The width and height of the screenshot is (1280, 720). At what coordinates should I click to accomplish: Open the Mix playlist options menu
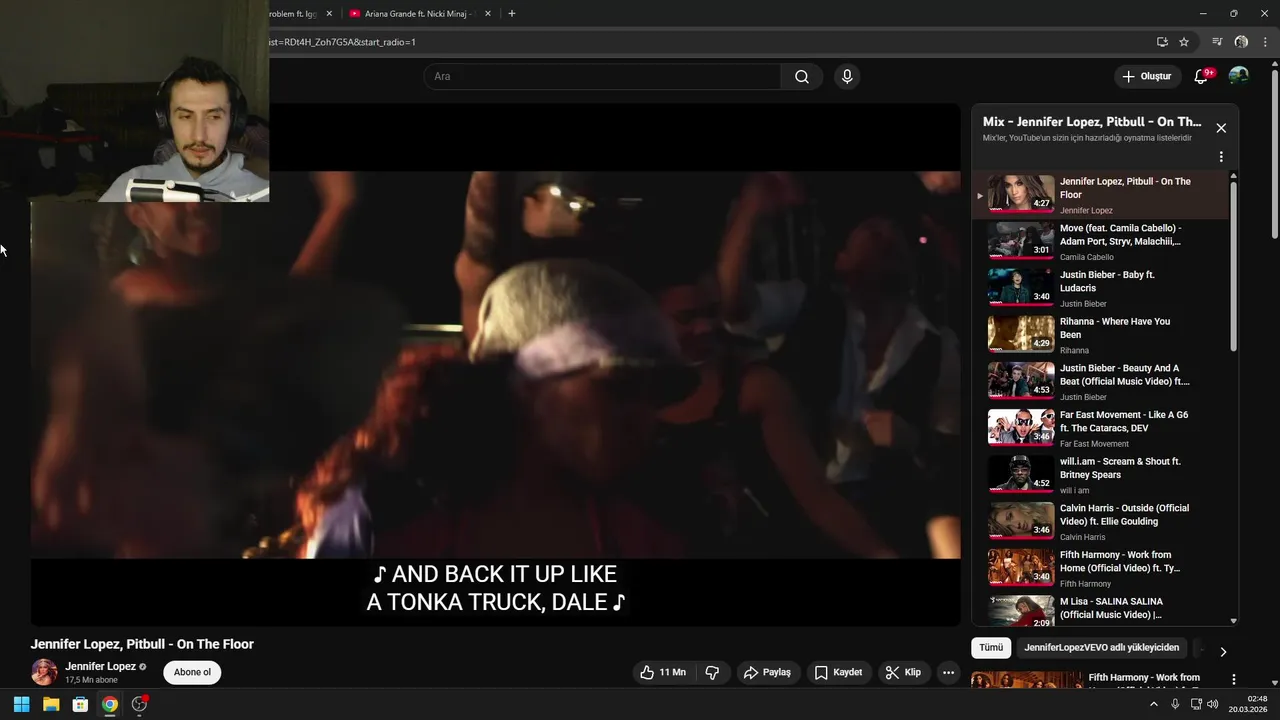pyautogui.click(x=1221, y=157)
